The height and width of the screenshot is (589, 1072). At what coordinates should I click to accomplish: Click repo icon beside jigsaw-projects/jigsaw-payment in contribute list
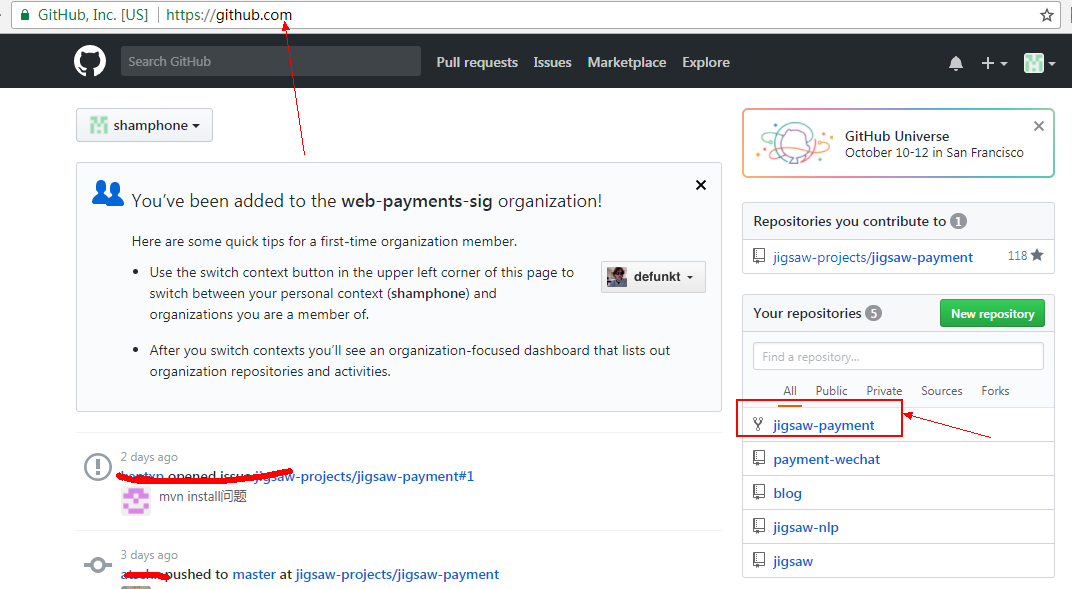click(759, 256)
